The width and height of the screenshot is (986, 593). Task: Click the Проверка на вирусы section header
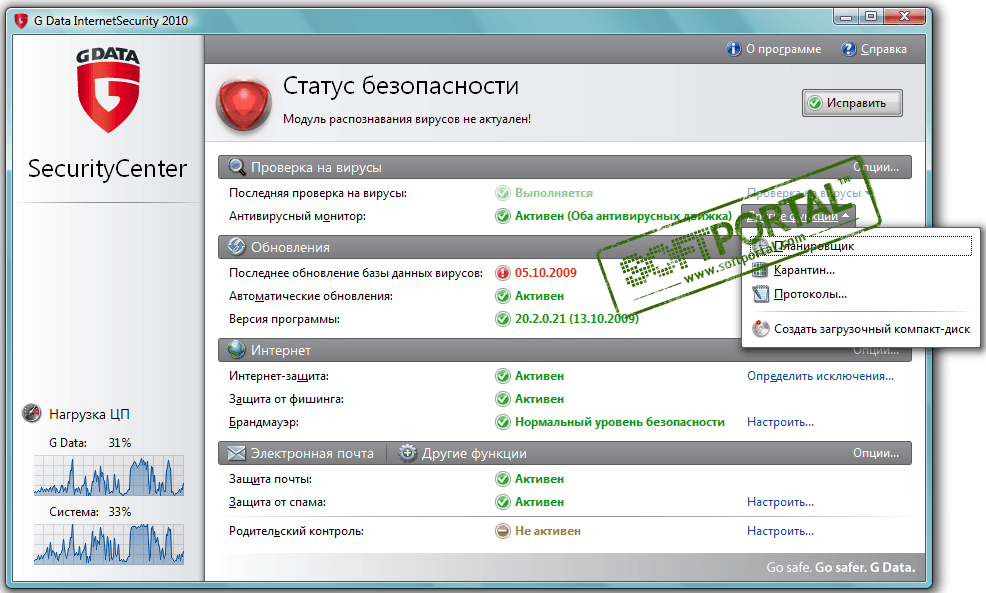click(x=565, y=167)
